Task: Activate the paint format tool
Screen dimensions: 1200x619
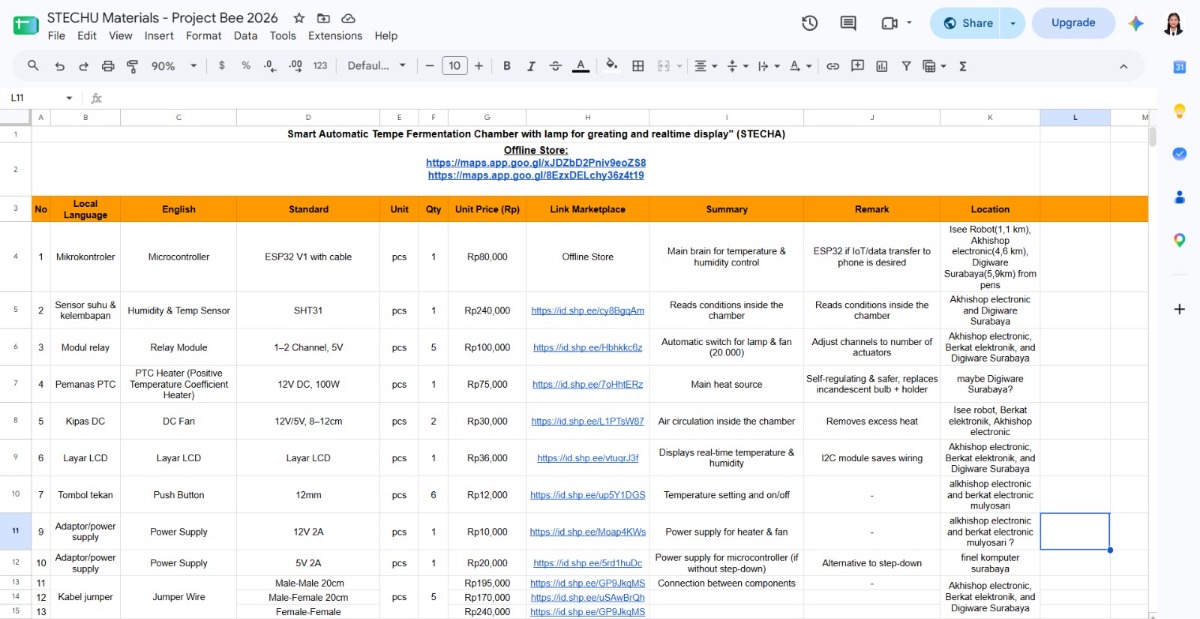Action: click(132, 66)
